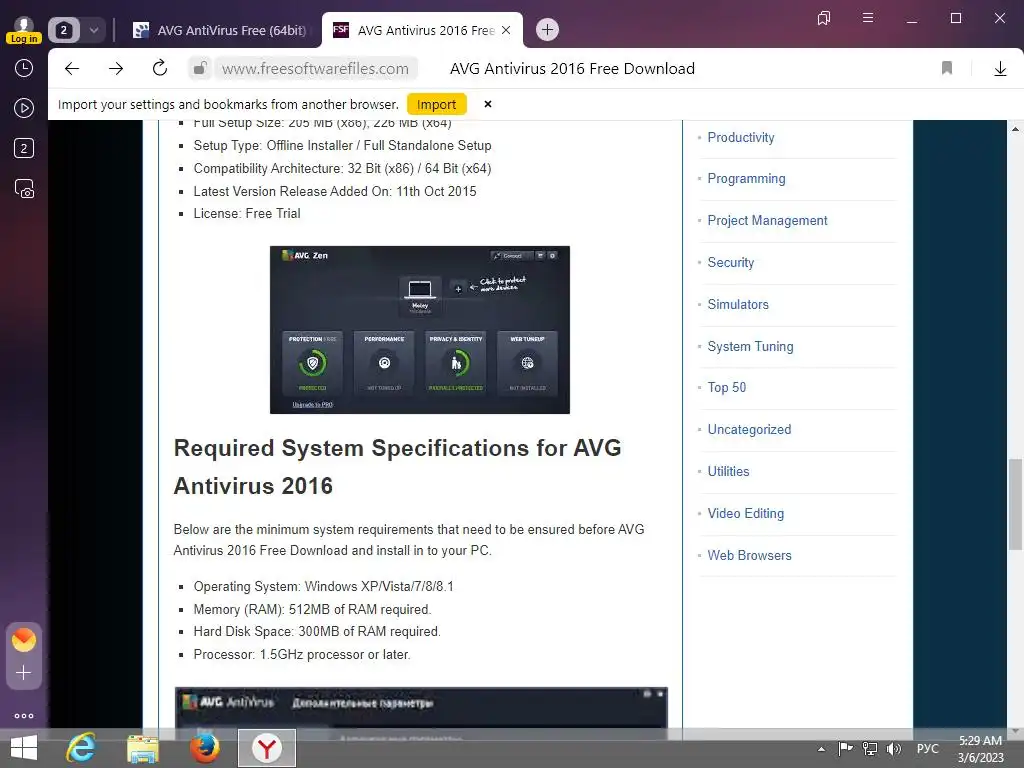Open the Utilities category link
This screenshot has width=1024, height=768.
(728, 472)
